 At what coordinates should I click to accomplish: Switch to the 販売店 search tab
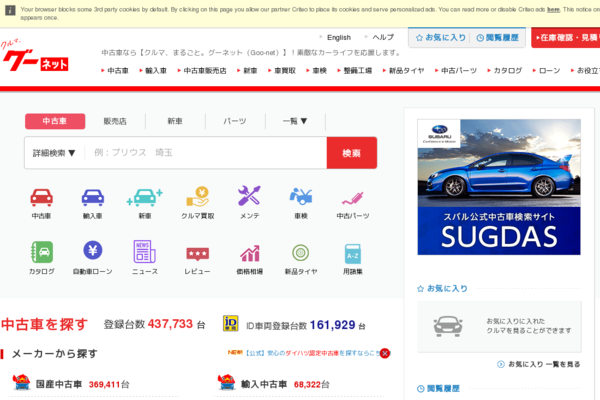(115, 121)
